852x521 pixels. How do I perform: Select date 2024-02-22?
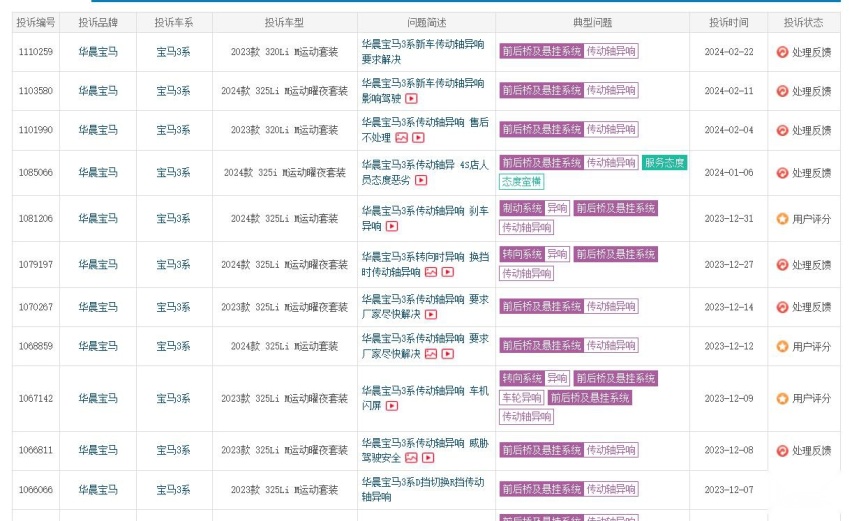729,52
